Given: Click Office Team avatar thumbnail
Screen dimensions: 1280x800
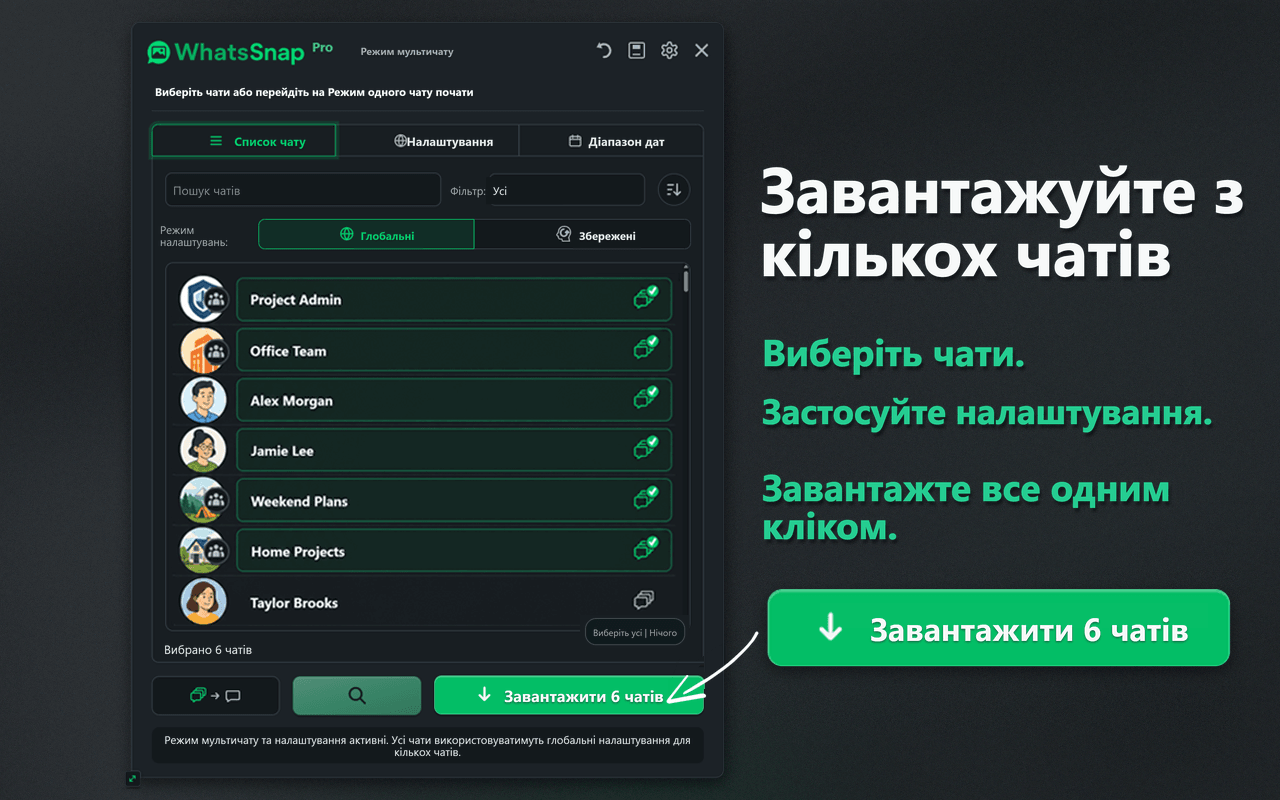Looking at the screenshot, I should click(203, 350).
